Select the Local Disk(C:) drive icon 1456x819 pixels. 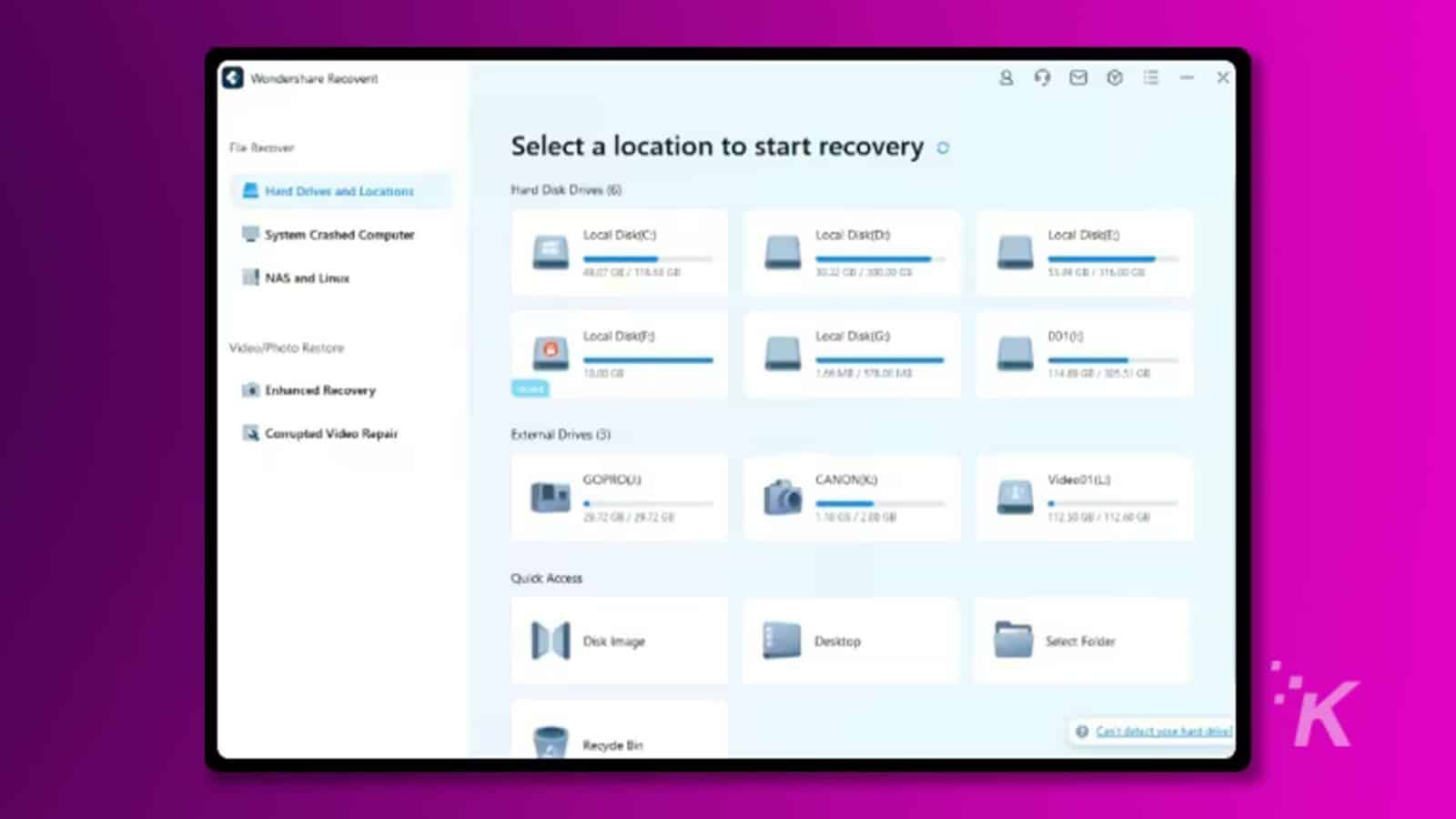(x=551, y=252)
